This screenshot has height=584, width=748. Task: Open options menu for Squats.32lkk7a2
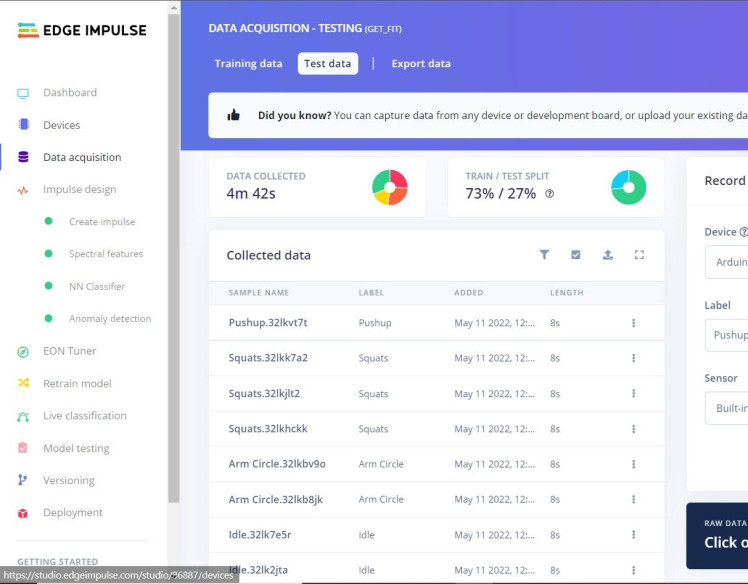(633, 358)
